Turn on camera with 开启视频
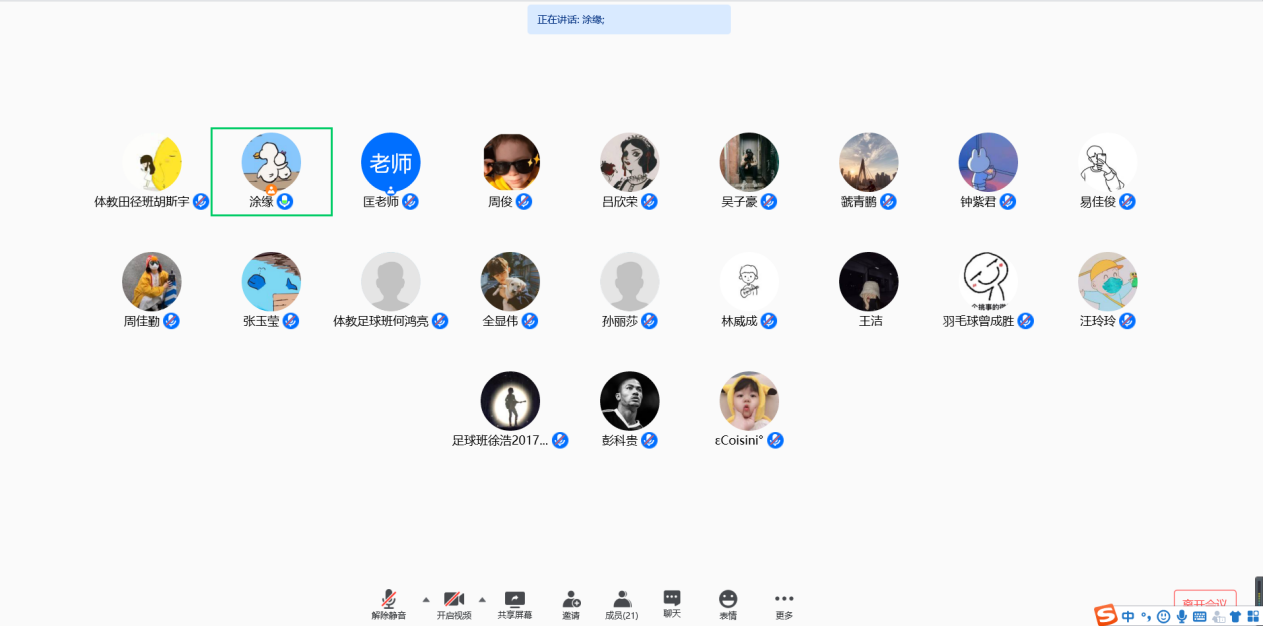This screenshot has width=1263, height=626. point(454,603)
